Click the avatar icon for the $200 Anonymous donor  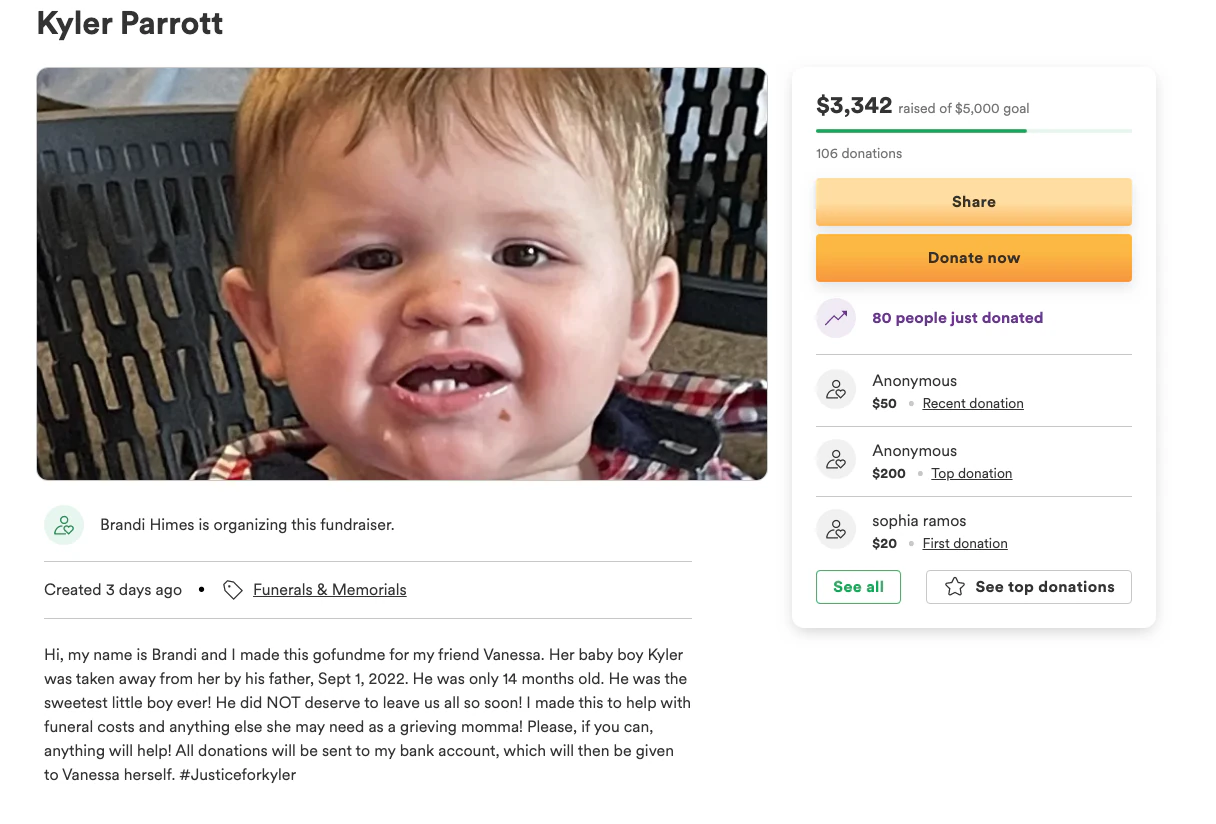[836, 459]
